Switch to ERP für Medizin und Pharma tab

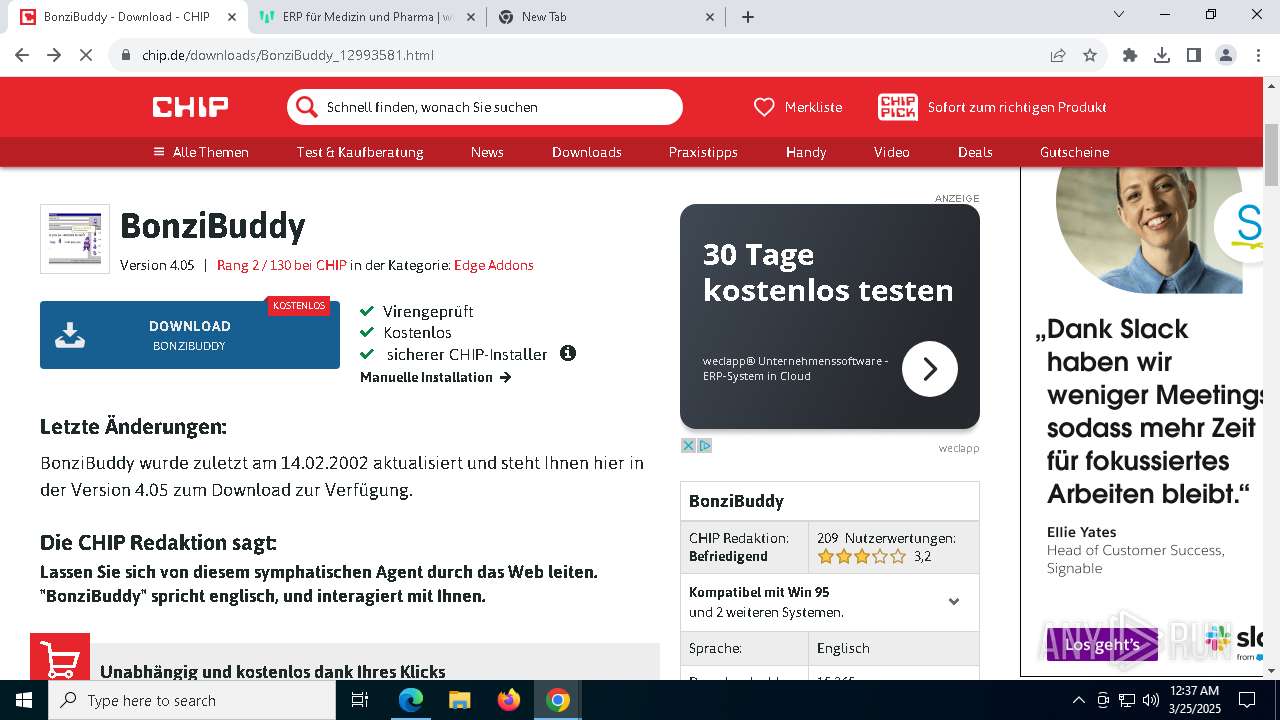click(367, 17)
